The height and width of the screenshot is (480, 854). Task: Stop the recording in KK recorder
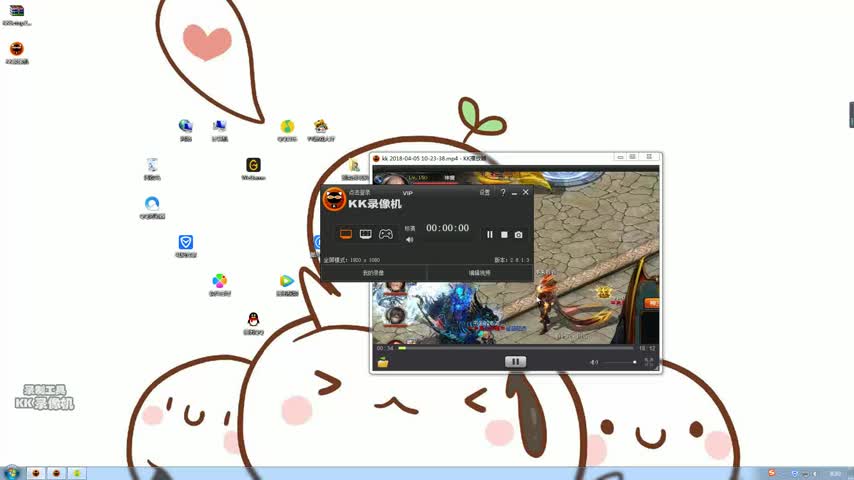pyautogui.click(x=504, y=235)
